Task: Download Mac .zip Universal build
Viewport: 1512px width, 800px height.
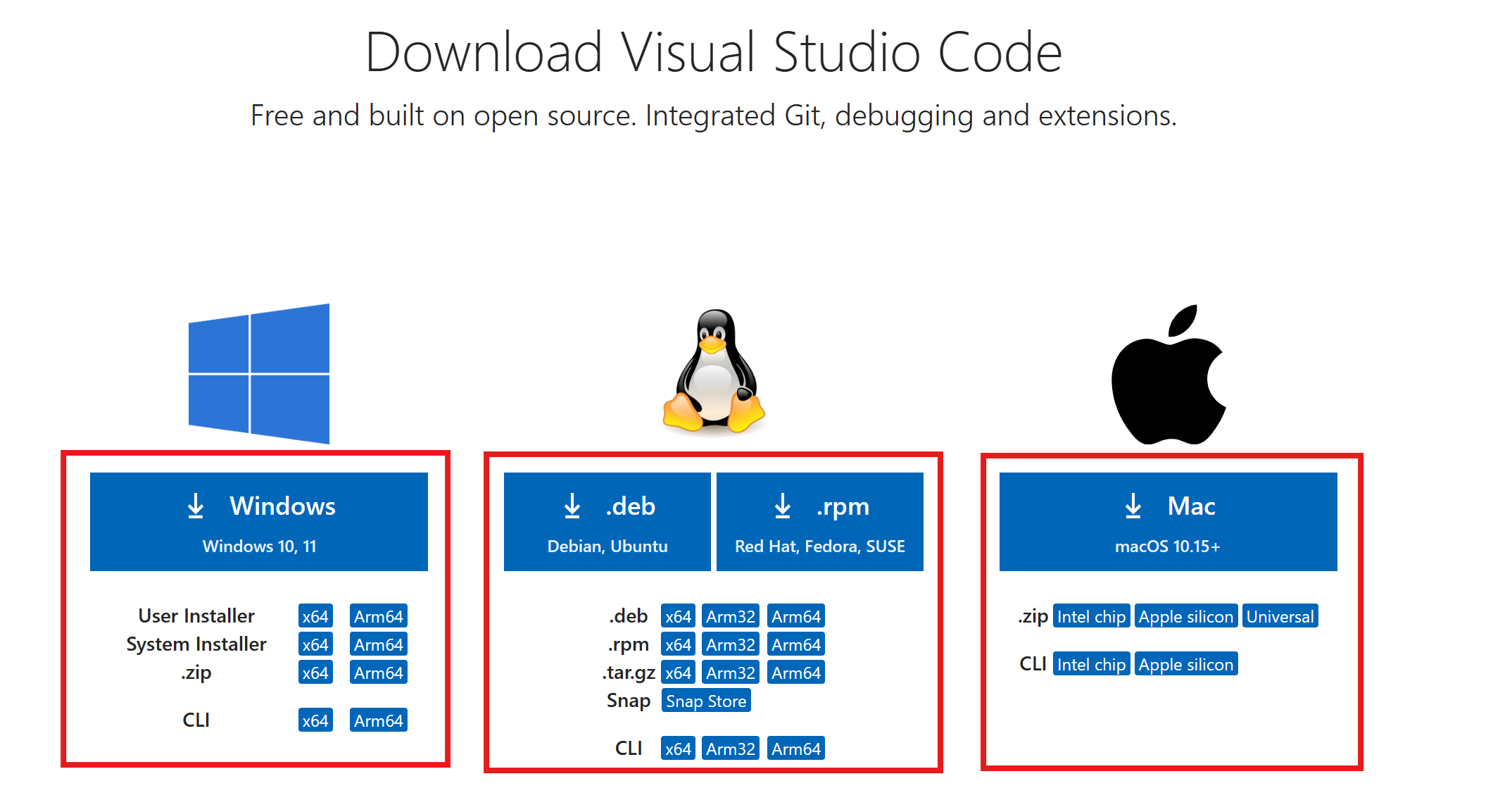Action: tap(1280, 616)
